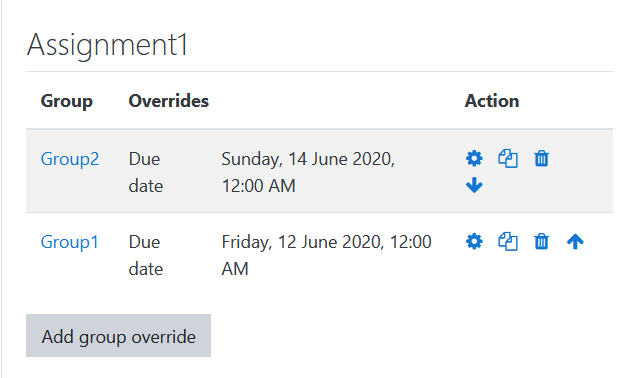Move Group1 override up with arrow
Viewport: 633px width, 378px height.
pos(575,242)
